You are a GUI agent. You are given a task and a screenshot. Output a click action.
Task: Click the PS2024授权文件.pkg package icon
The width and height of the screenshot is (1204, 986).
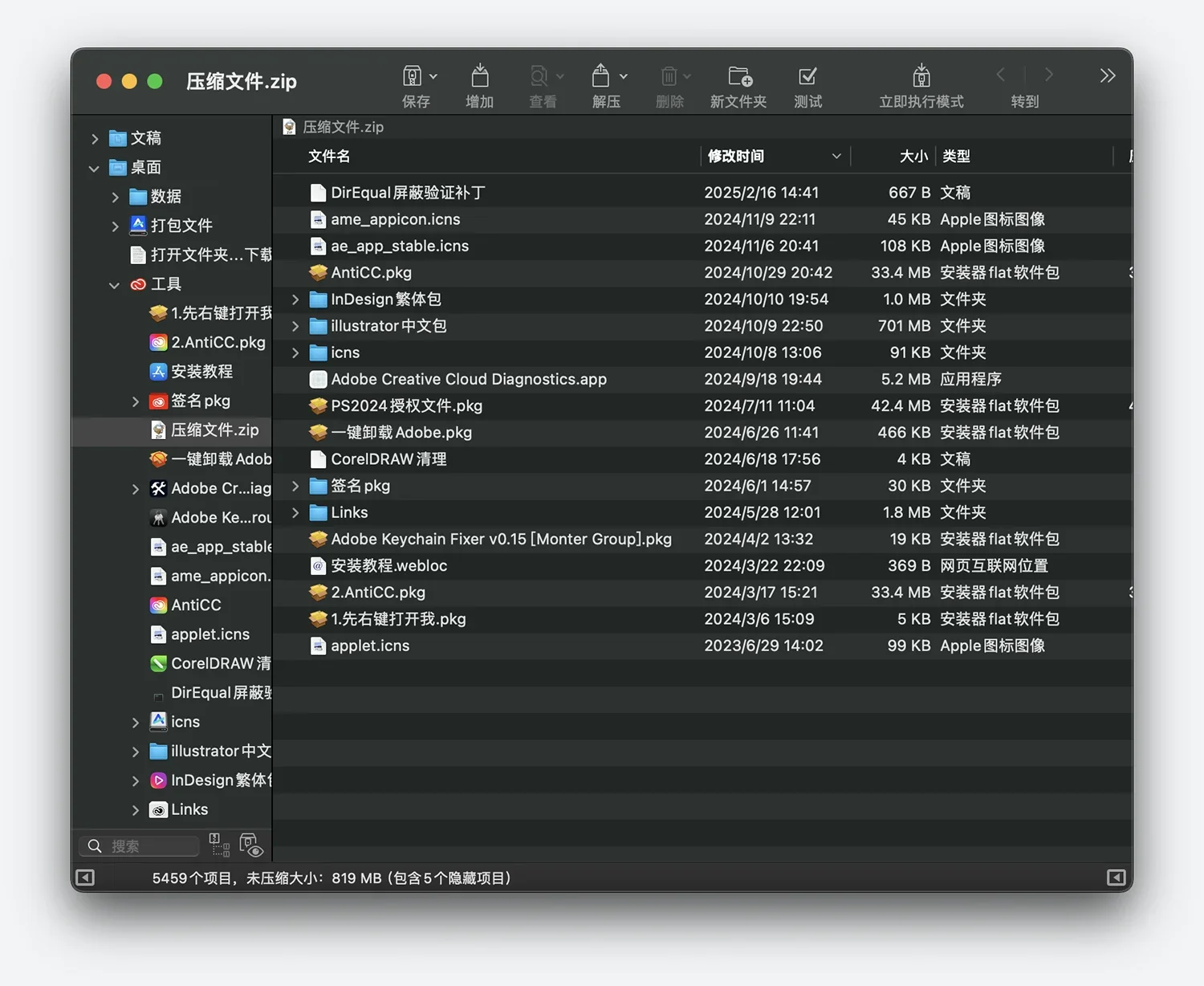point(319,405)
